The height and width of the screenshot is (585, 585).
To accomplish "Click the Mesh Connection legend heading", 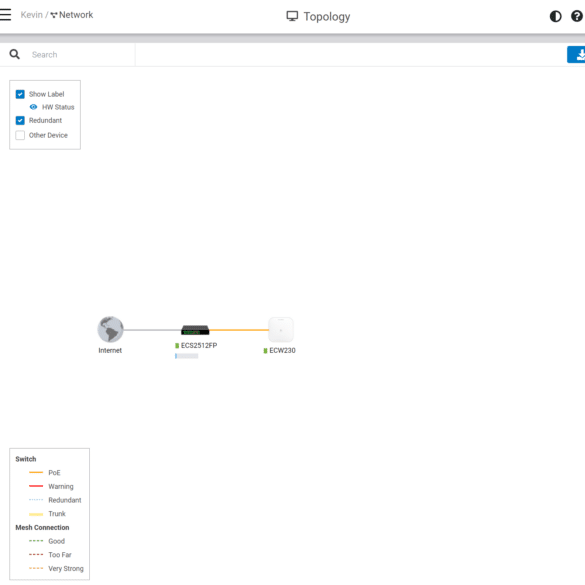I will 42,528.
